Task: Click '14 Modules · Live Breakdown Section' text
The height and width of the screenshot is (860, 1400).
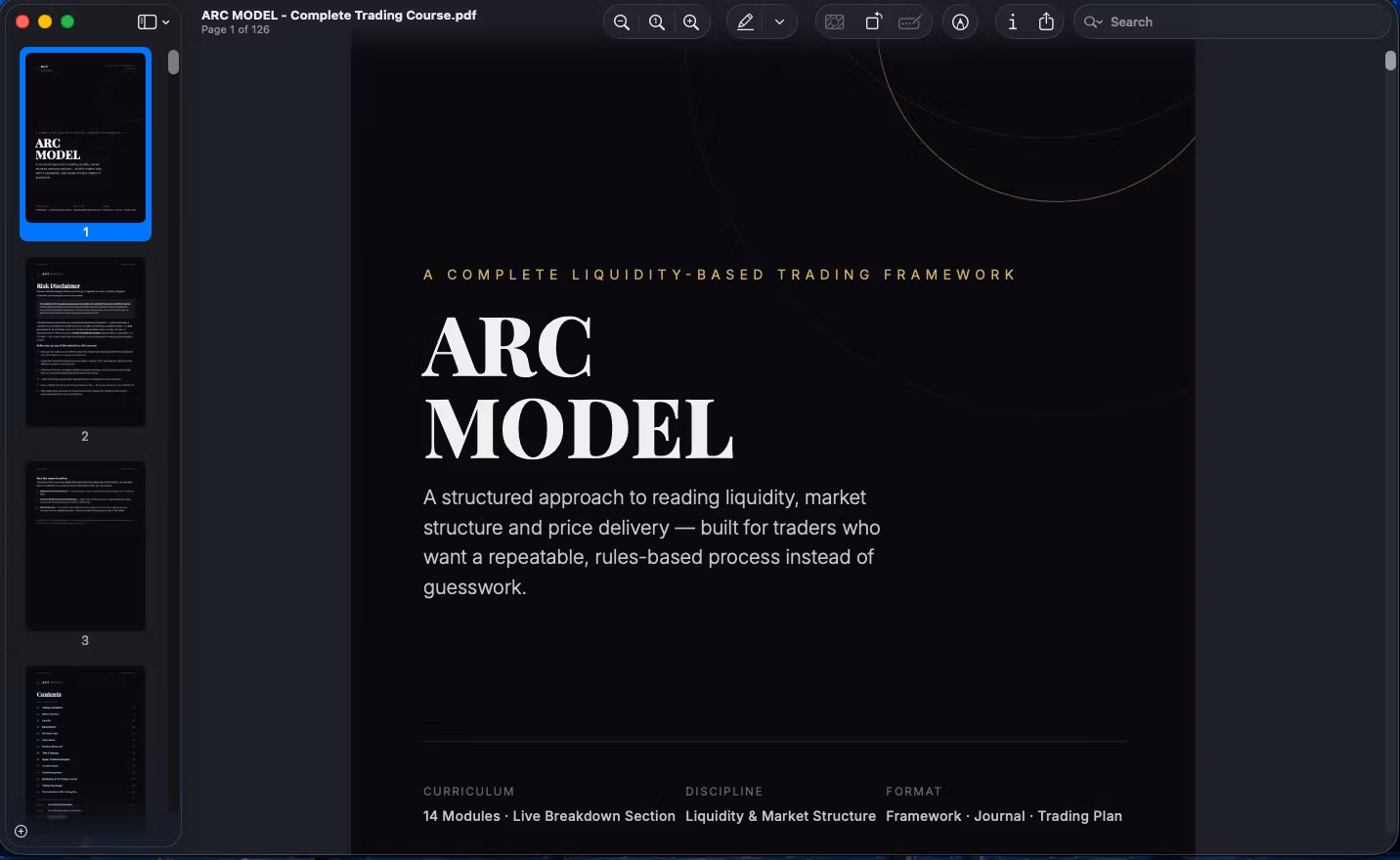Action: (549, 816)
